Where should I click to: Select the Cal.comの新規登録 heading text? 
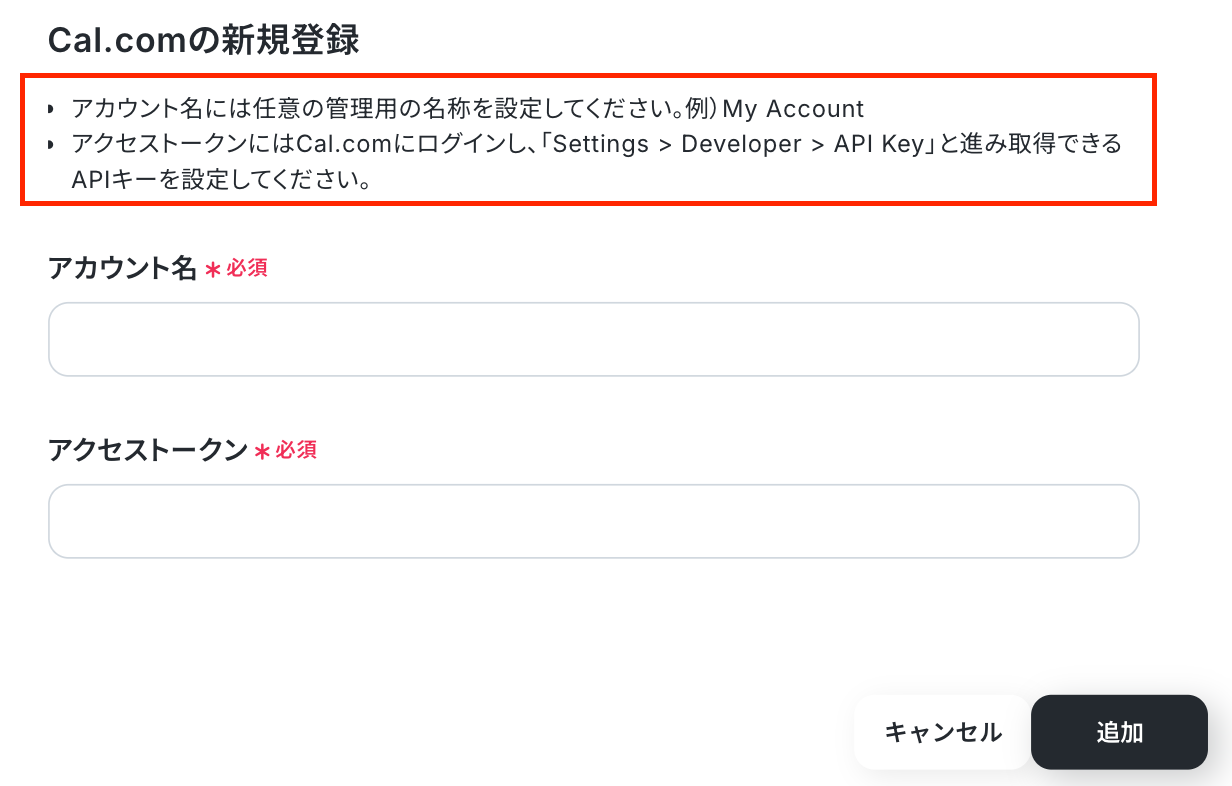[x=204, y=41]
